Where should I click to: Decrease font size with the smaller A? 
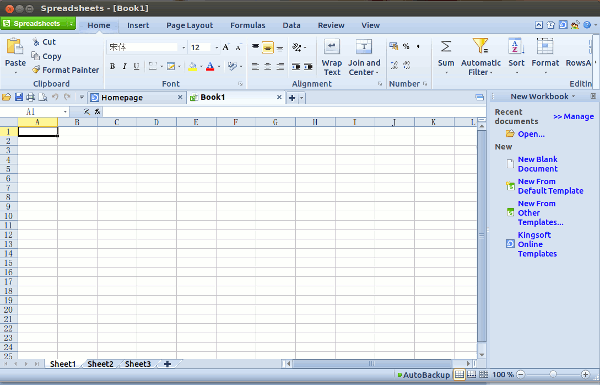[x=238, y=47]
